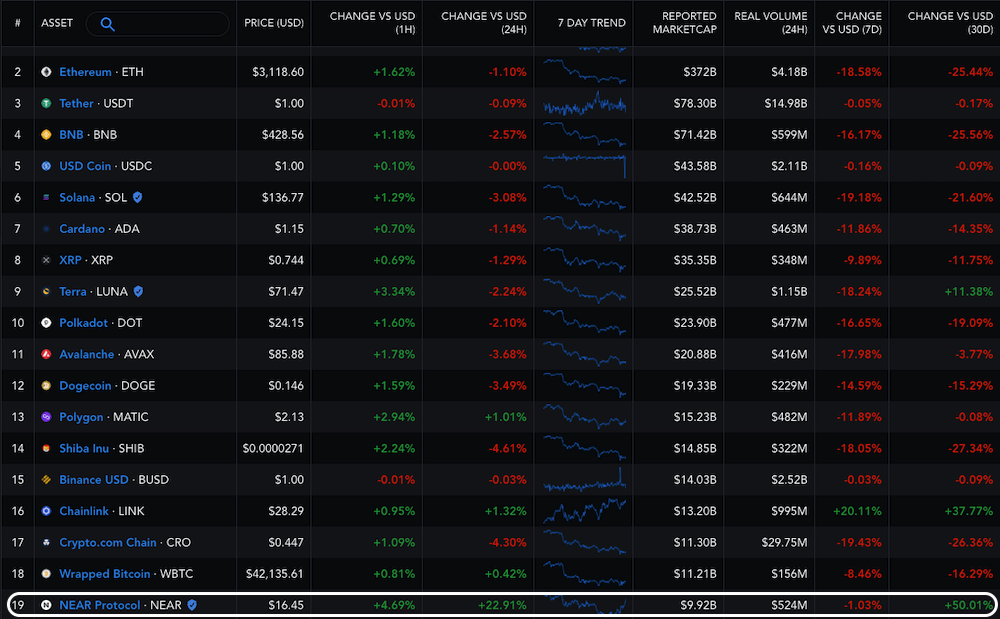
Task: Click the search magnifier icon
Action: point(108,24)
